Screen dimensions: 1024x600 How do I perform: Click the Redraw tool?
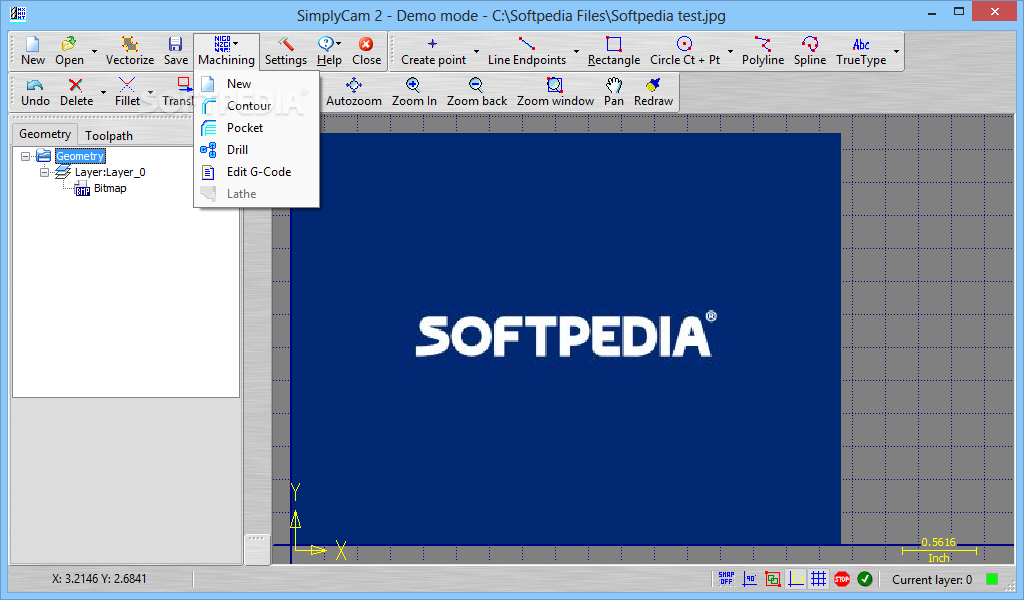[x=653, y=92]
